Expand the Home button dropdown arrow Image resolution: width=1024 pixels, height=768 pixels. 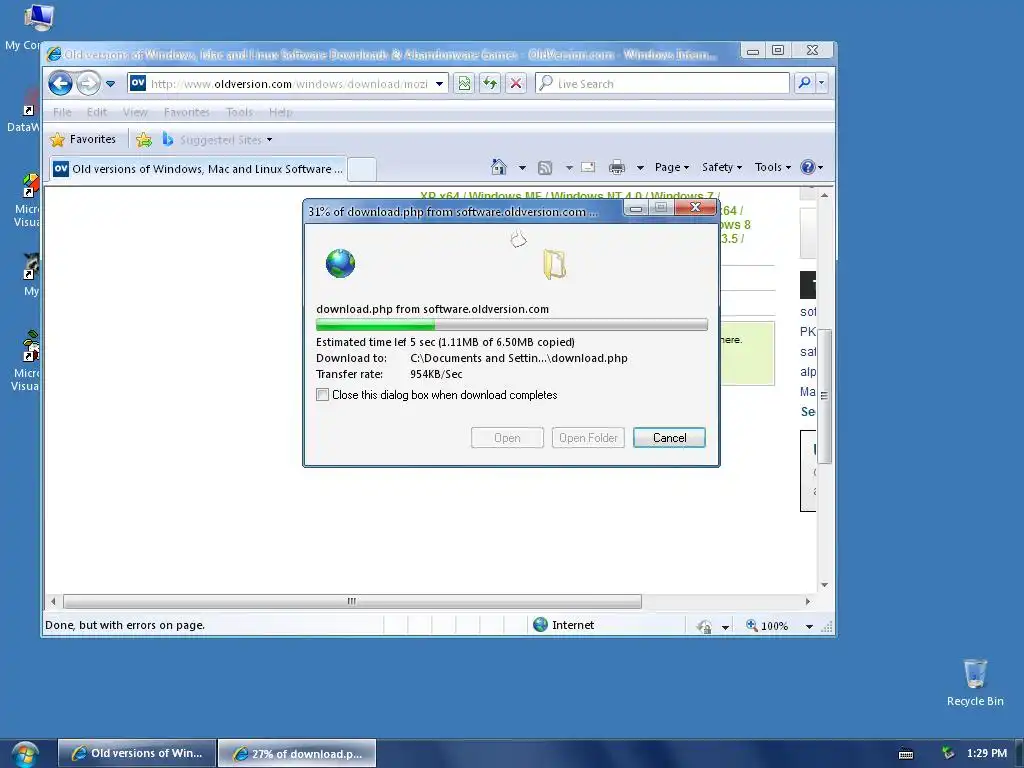522,168
